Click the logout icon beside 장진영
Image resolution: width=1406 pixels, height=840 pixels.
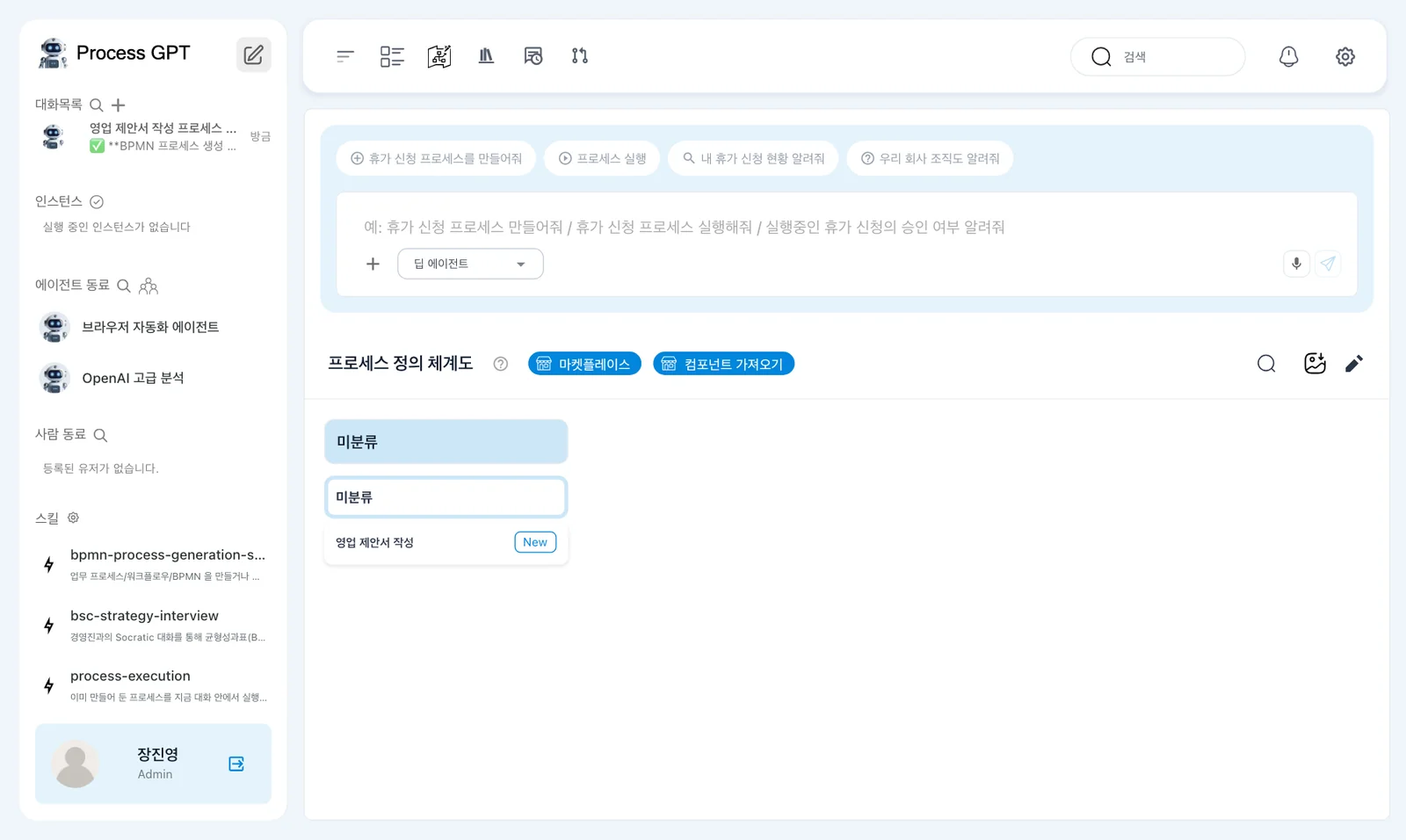236,764
